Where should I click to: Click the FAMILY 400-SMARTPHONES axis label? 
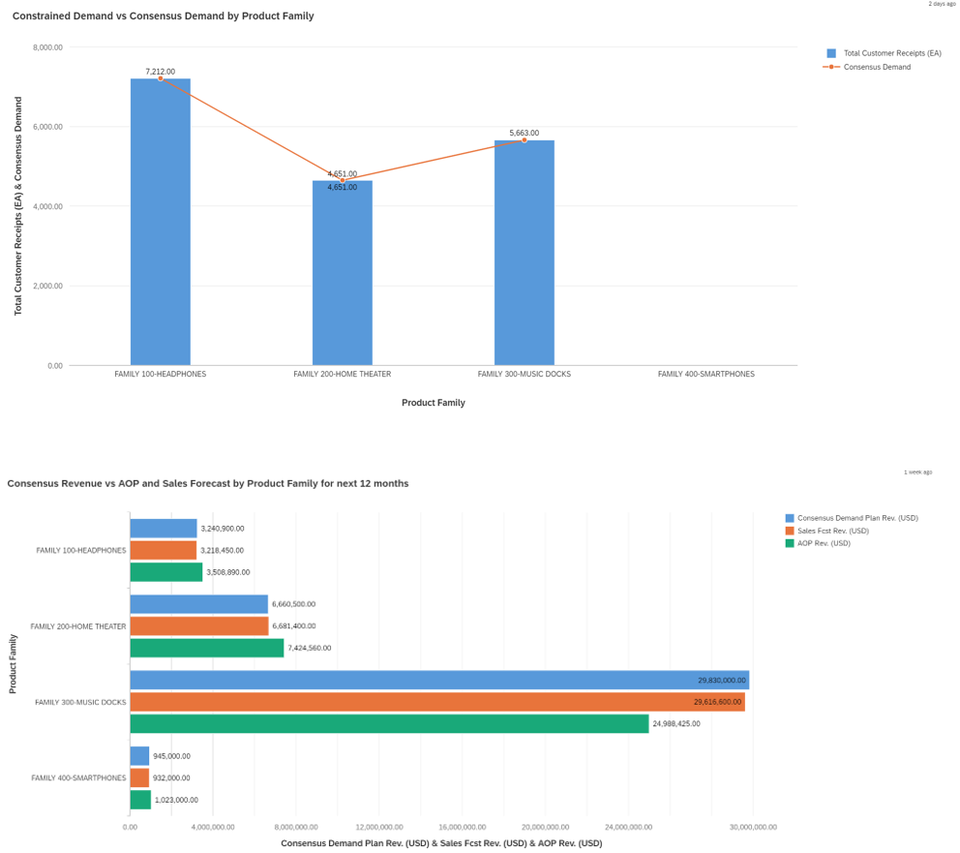[x=705, y=373]
